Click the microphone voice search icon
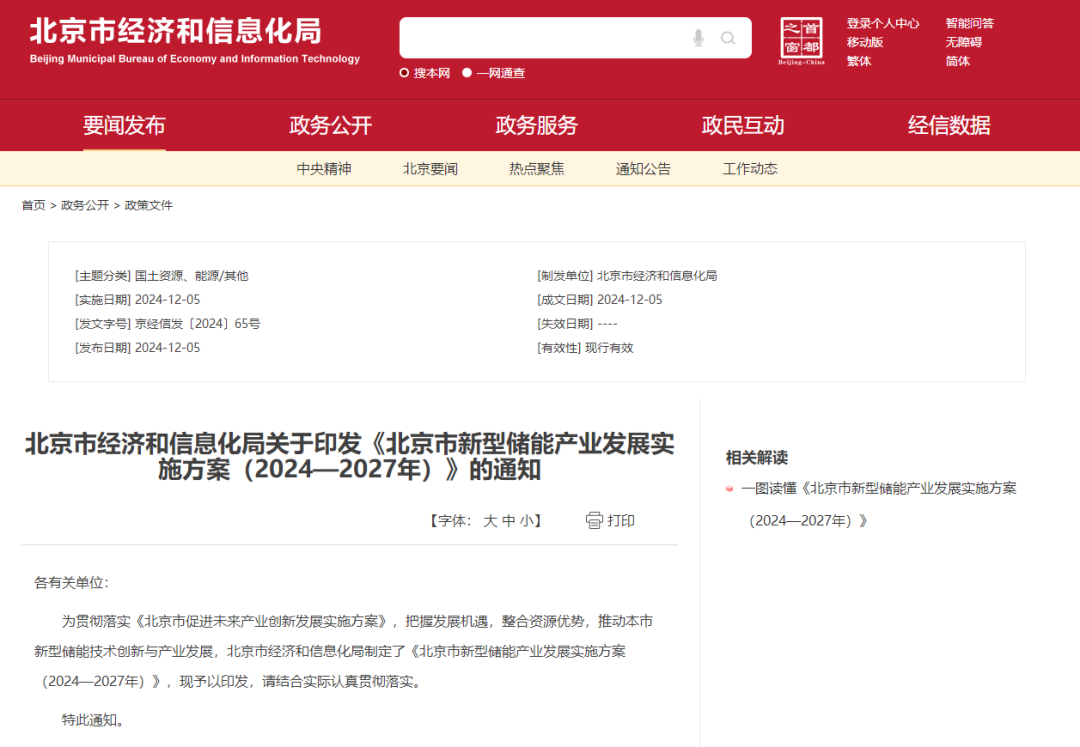Screen dimensions: 1080x747 [x=698, y=38]
